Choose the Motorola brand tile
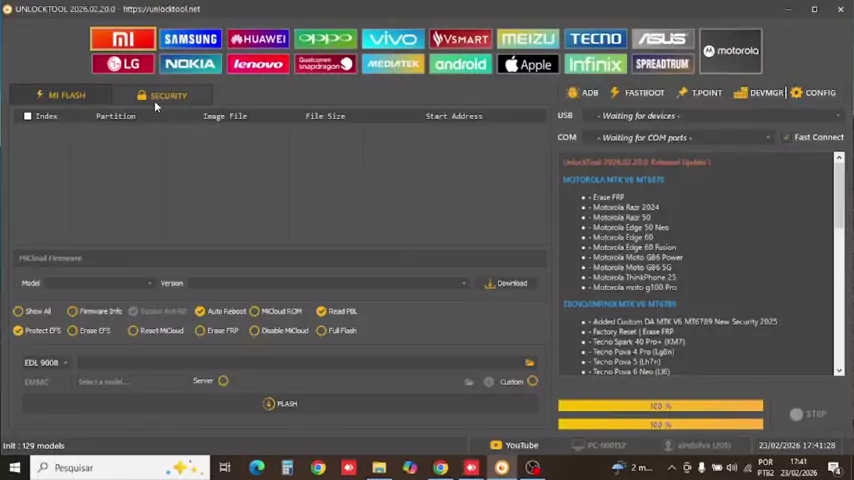 pyautogui.click(x=730, y=51)
